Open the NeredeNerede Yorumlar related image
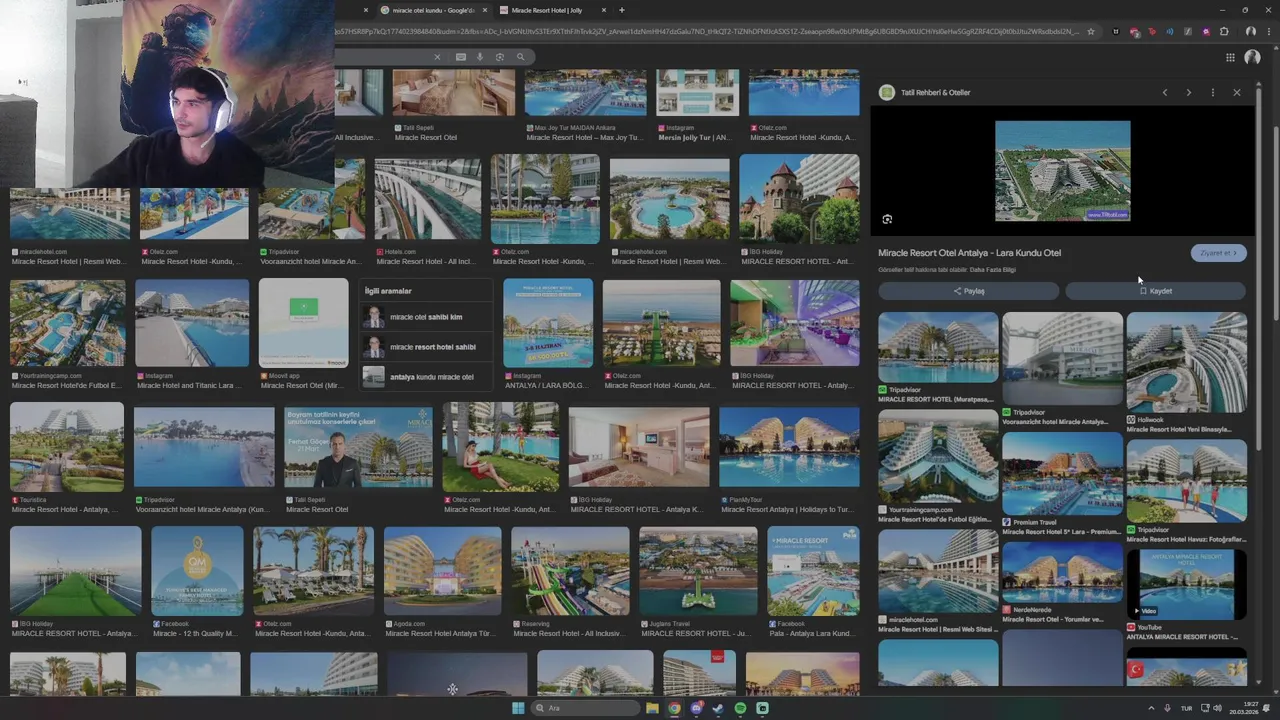This screenshot has height=720, width=1280. click(1062, 572)
